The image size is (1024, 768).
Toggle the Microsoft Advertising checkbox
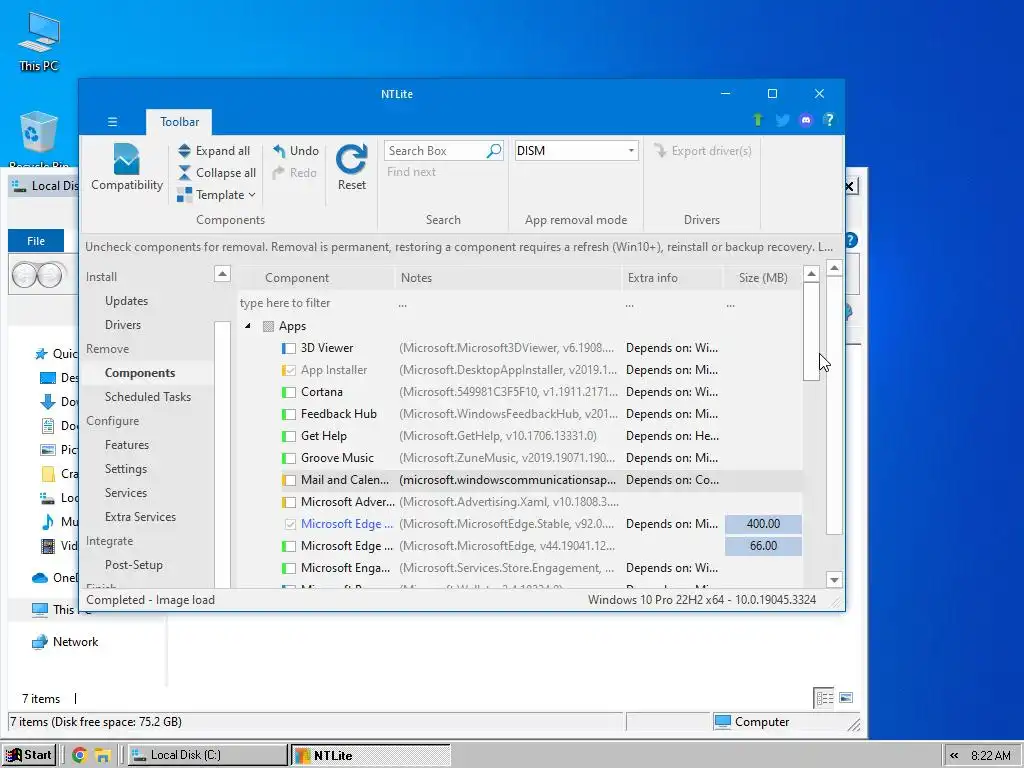pyautogui.click(x=289, y=502)
